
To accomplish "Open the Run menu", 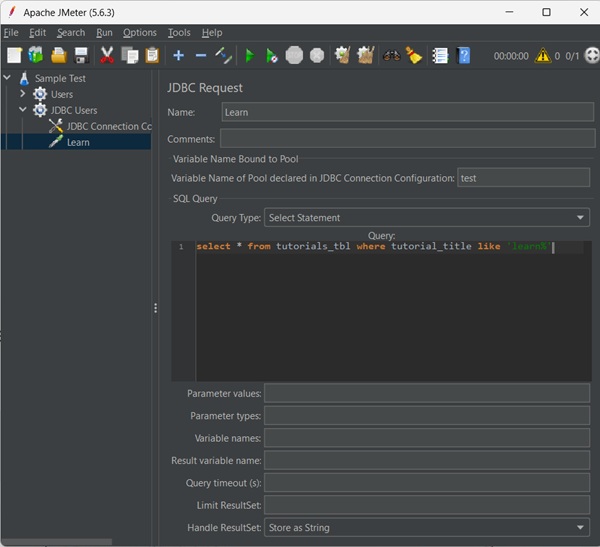I will tap(104, 33).
